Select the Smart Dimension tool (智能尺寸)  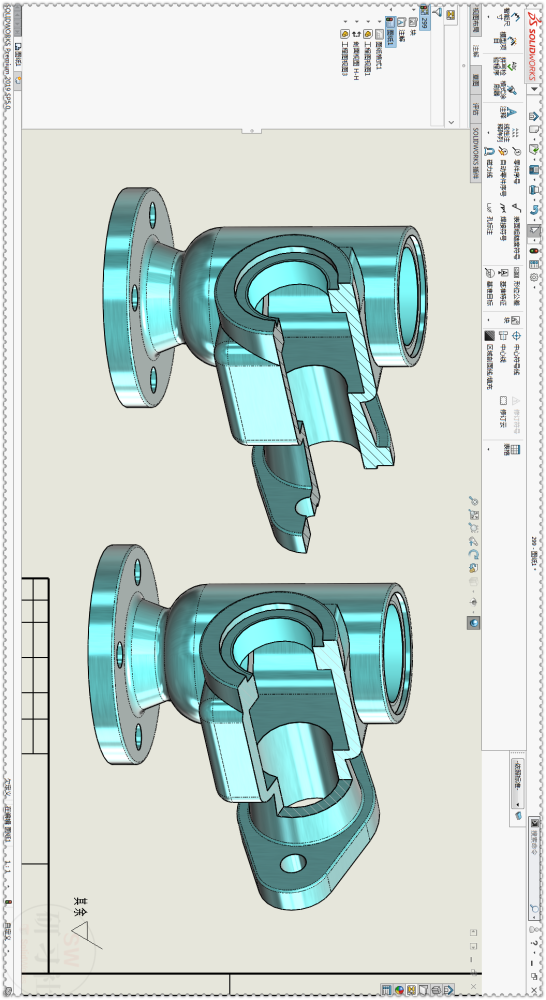(x=510, y=17)
